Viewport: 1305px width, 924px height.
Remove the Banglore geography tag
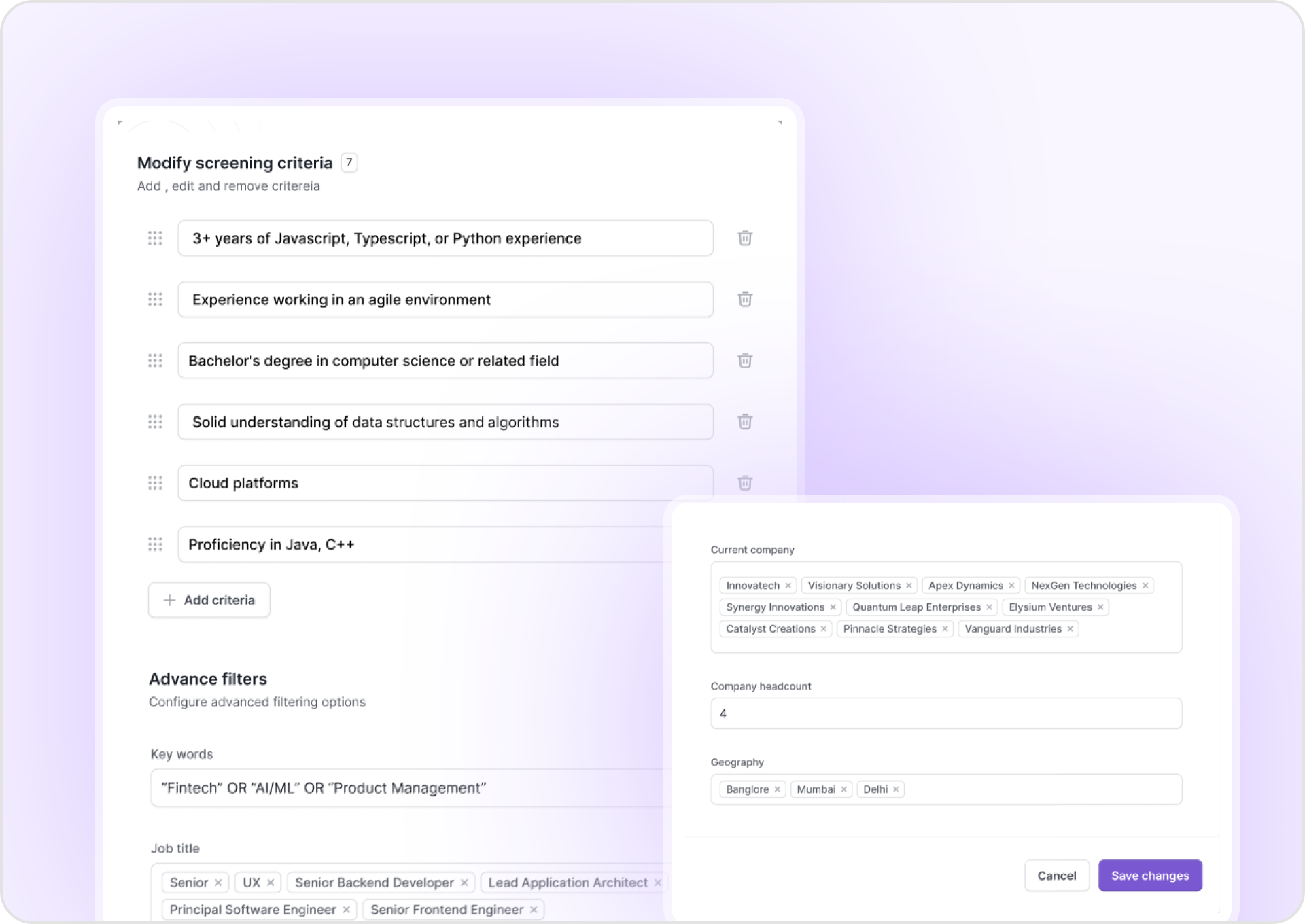point(777,789)
